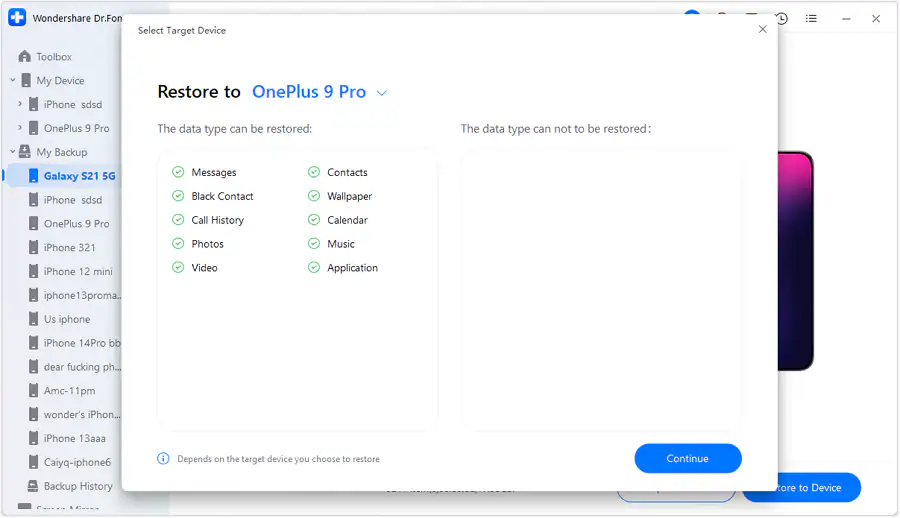Expand the iPhone sdsd device under My Device
This screenshot has height=518, width=900.
click(20, 104)
